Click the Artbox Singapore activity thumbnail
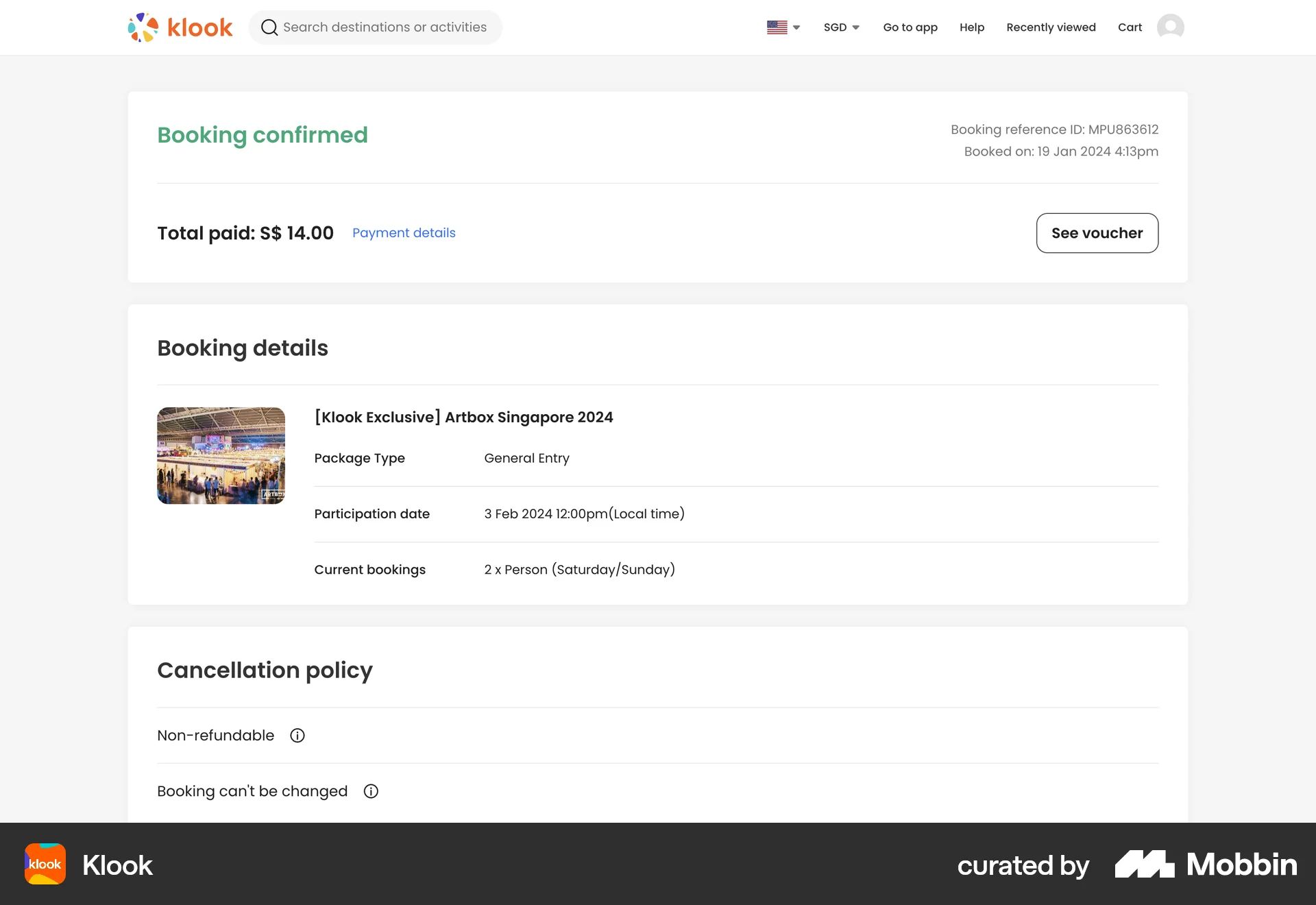The width and height of the screenshot is (1316, 905). click(221, 455)
